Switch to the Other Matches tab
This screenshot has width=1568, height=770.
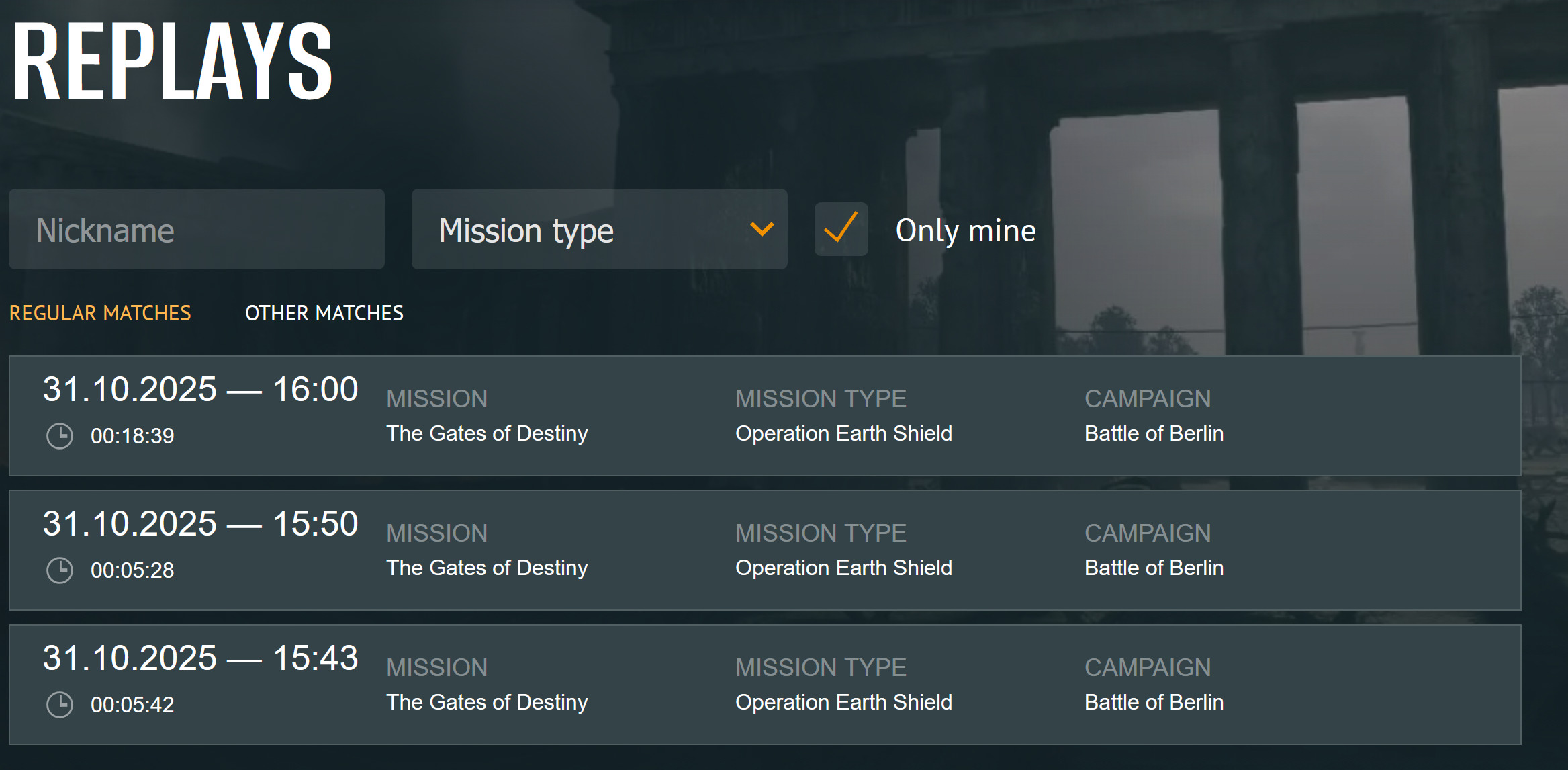coord(324,313)
